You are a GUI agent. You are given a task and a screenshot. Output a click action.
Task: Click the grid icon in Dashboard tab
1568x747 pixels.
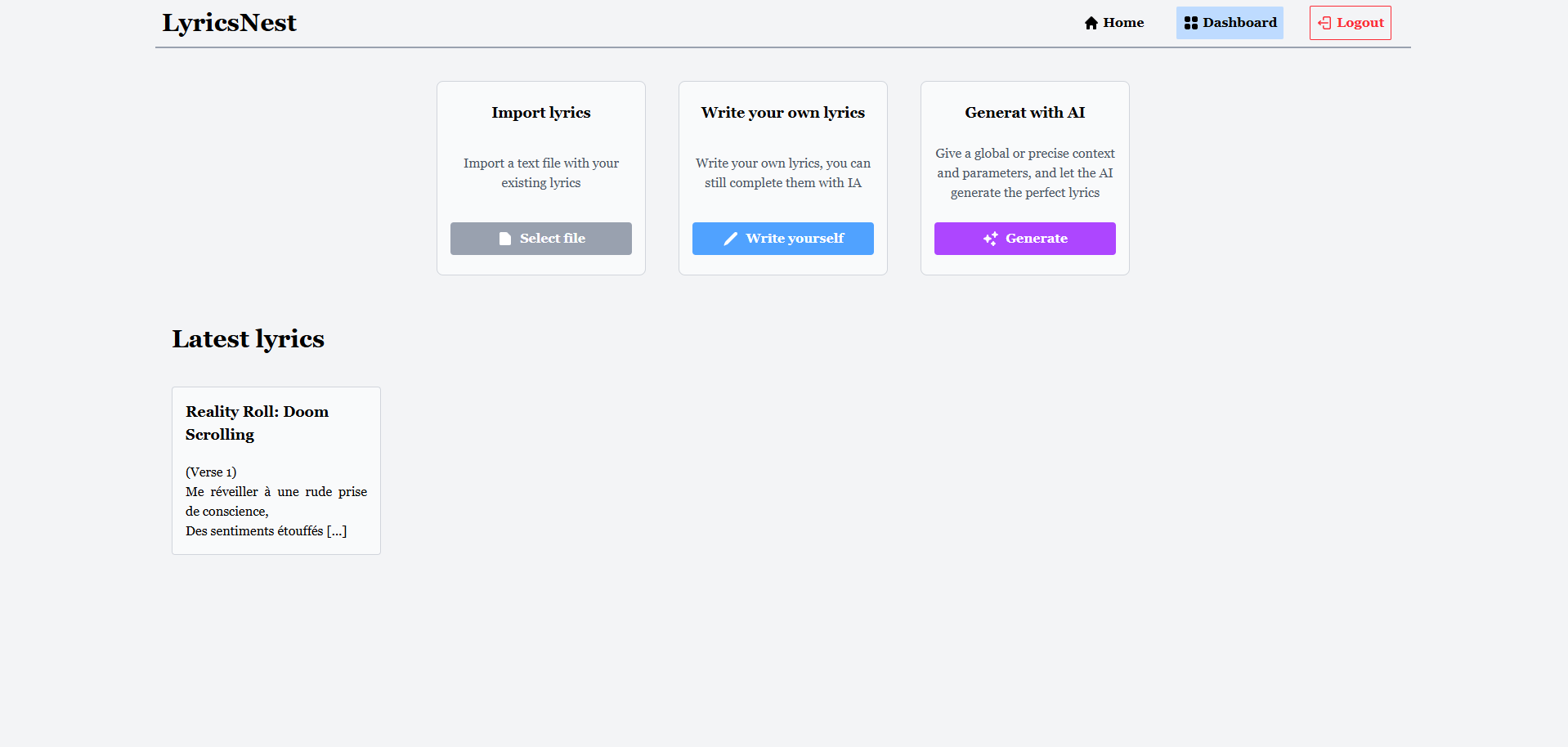click(1190, 23)
